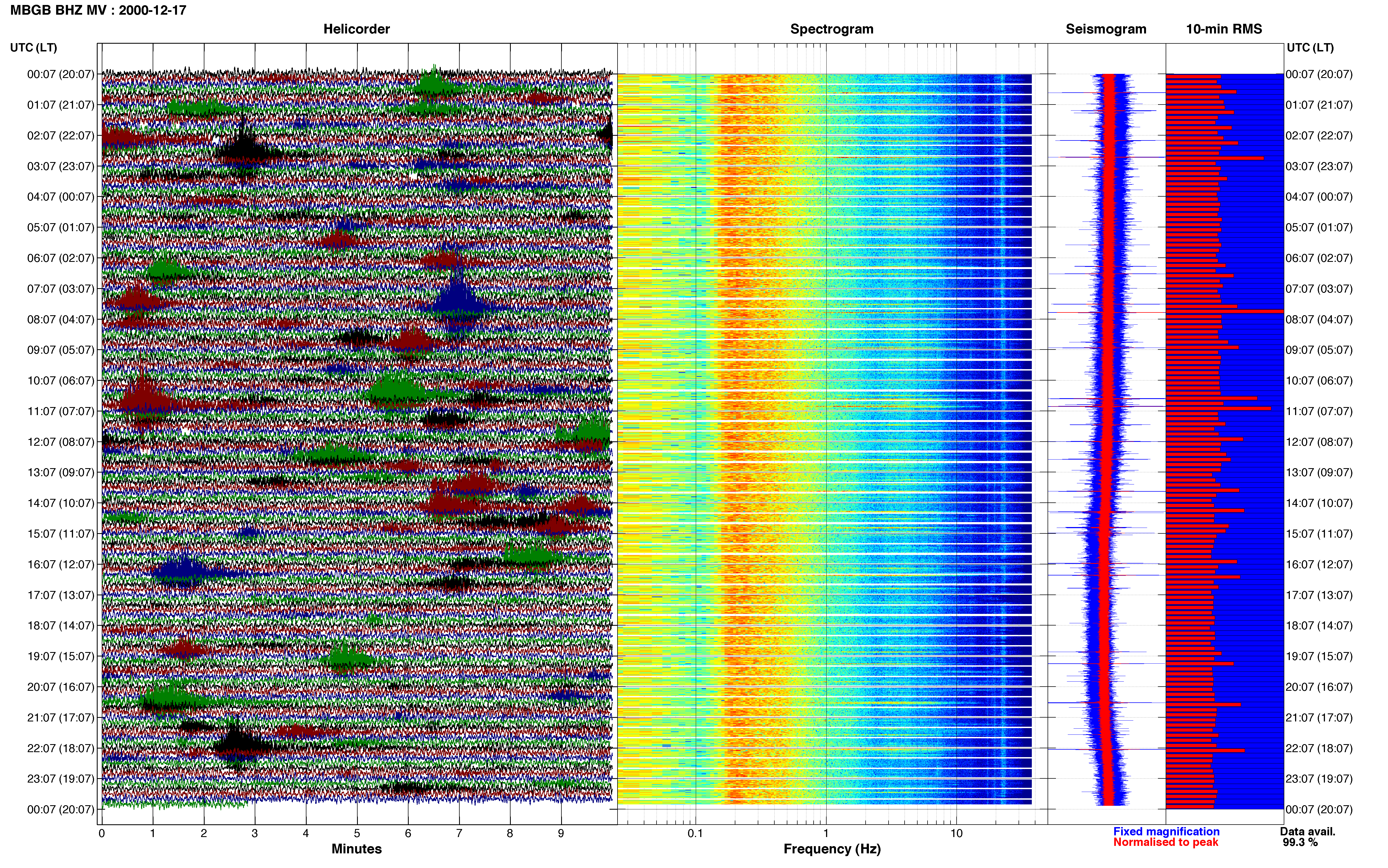
Task: Click the '0' minutes tick label
Action: pyautogui.click(x=101, y=833)
